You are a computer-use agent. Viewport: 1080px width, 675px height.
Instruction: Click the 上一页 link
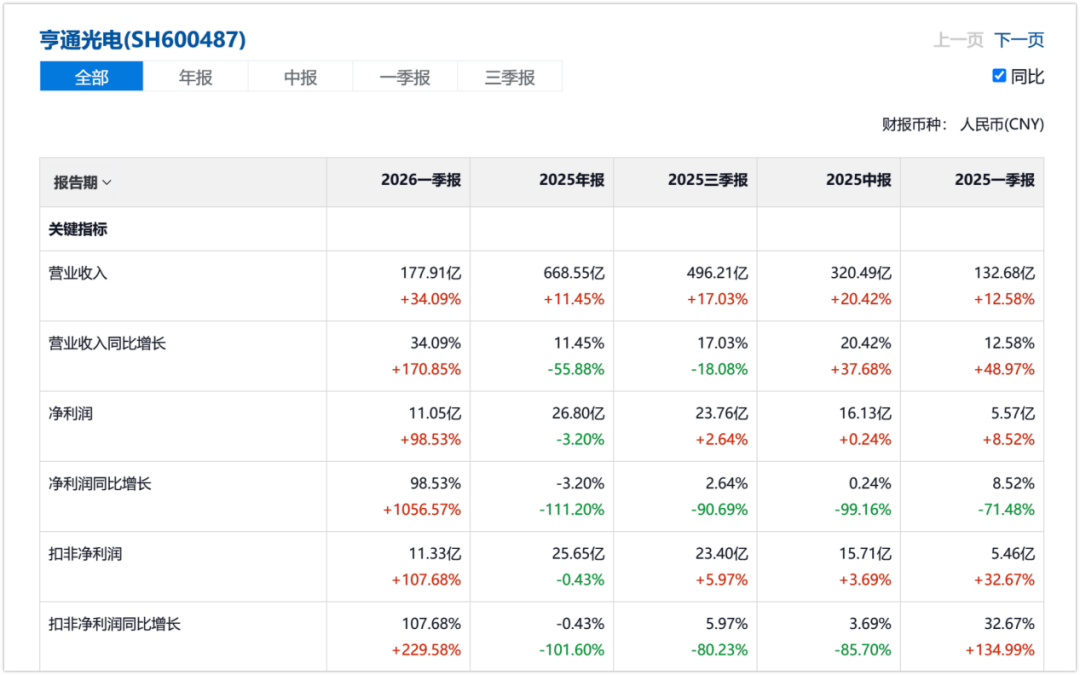tap(958, 40)
